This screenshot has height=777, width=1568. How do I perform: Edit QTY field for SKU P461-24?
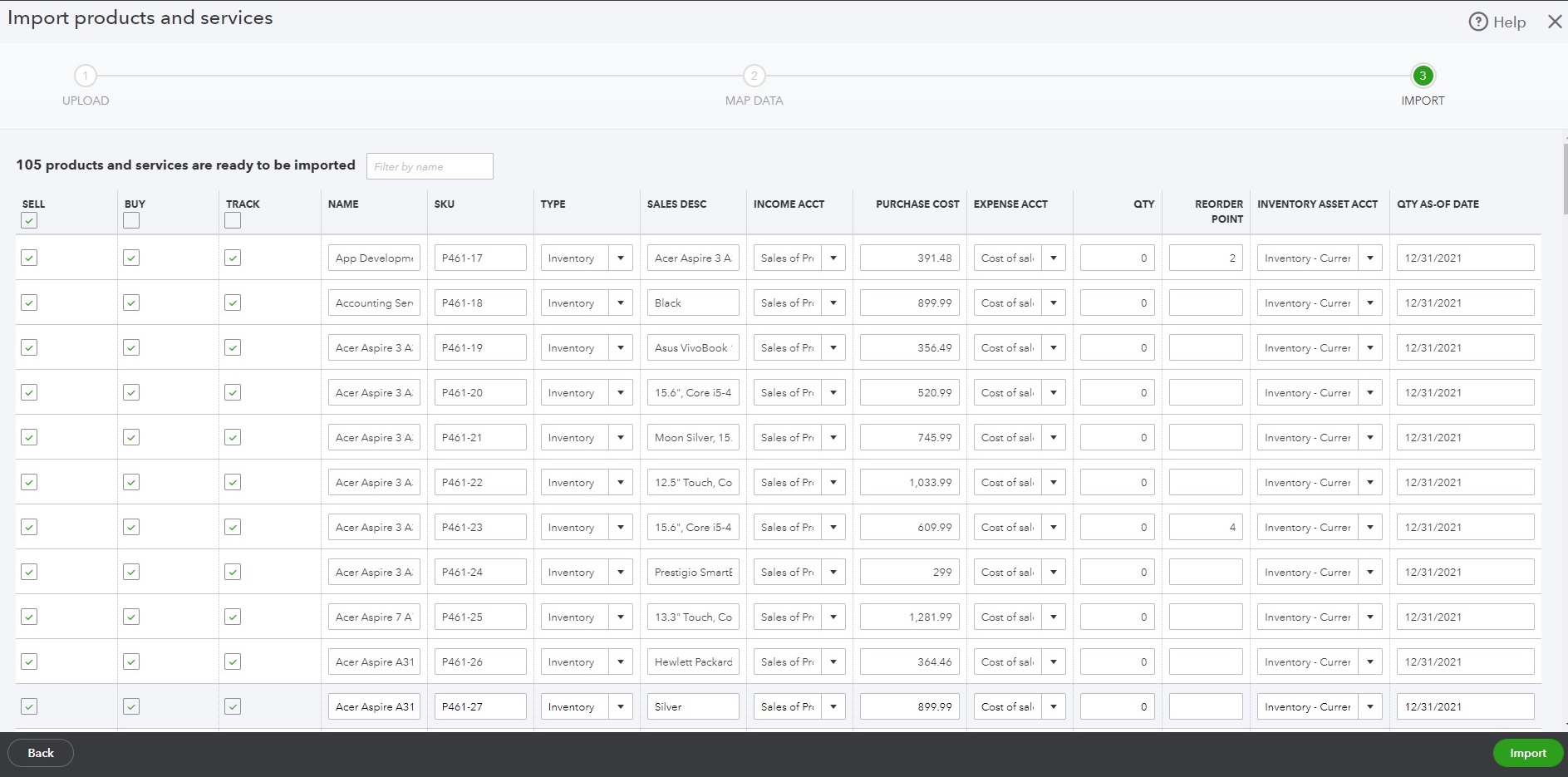pos(1118,572)
